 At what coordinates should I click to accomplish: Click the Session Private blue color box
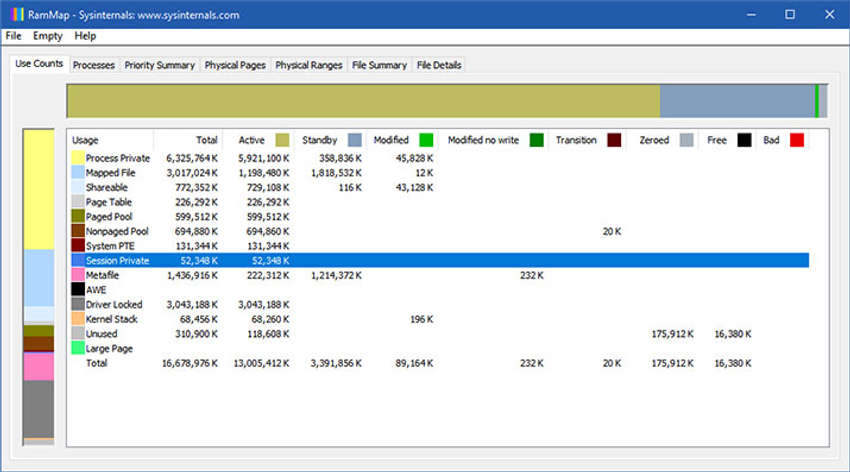(x=78, y=261)
